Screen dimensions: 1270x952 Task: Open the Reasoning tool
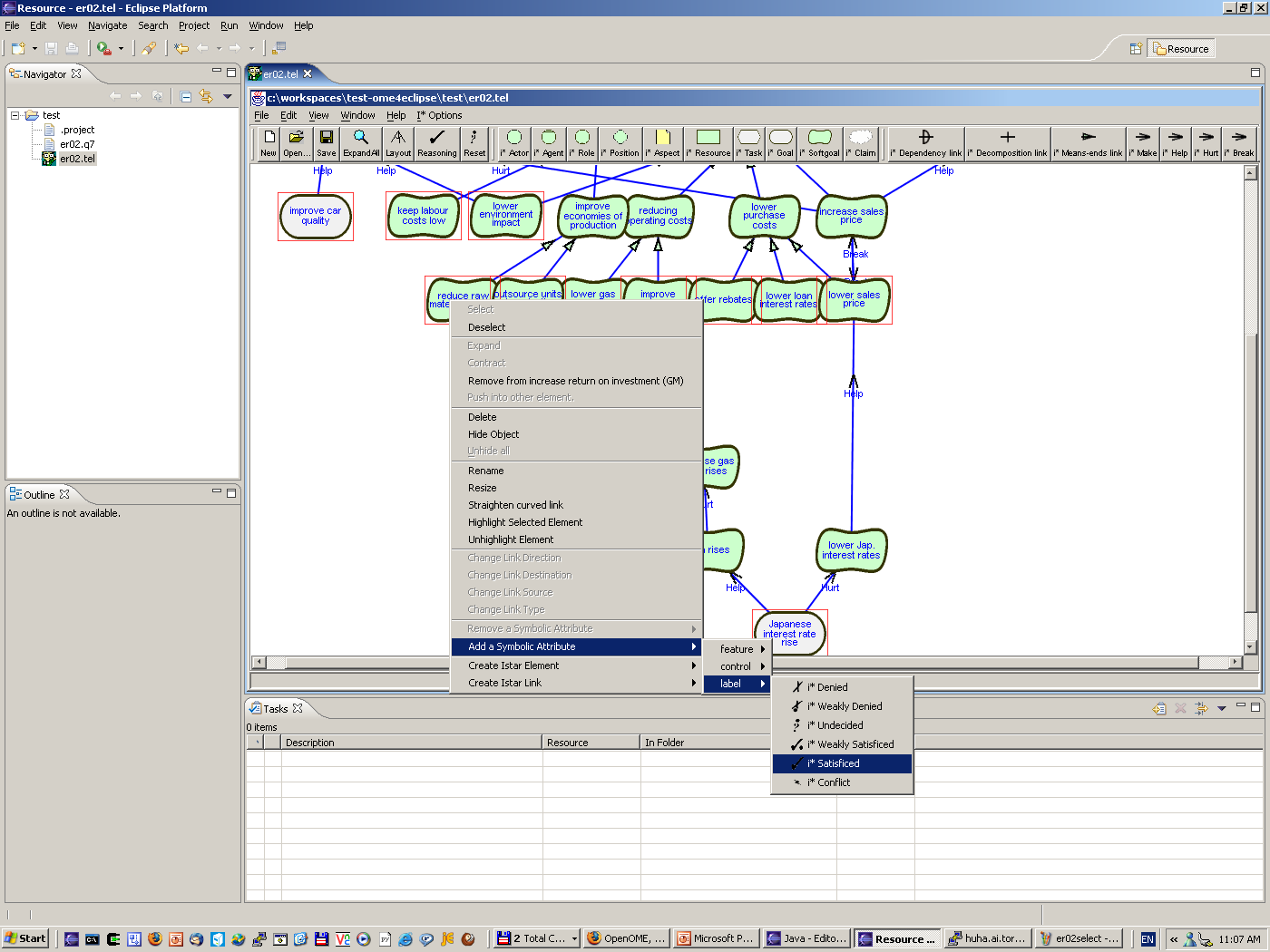436,143
